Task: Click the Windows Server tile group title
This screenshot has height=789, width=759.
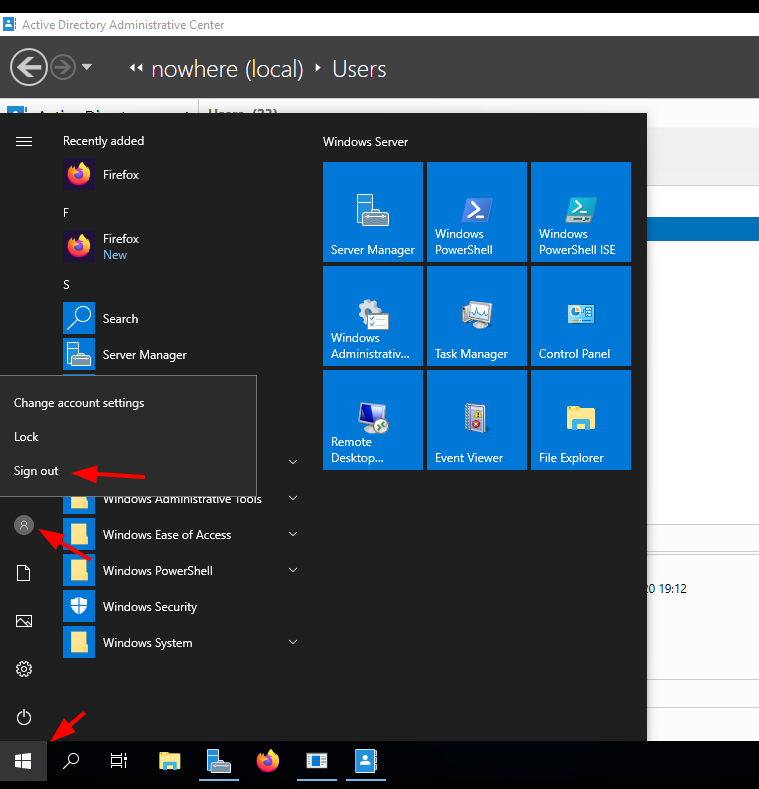Action: [x=365, y=142]
